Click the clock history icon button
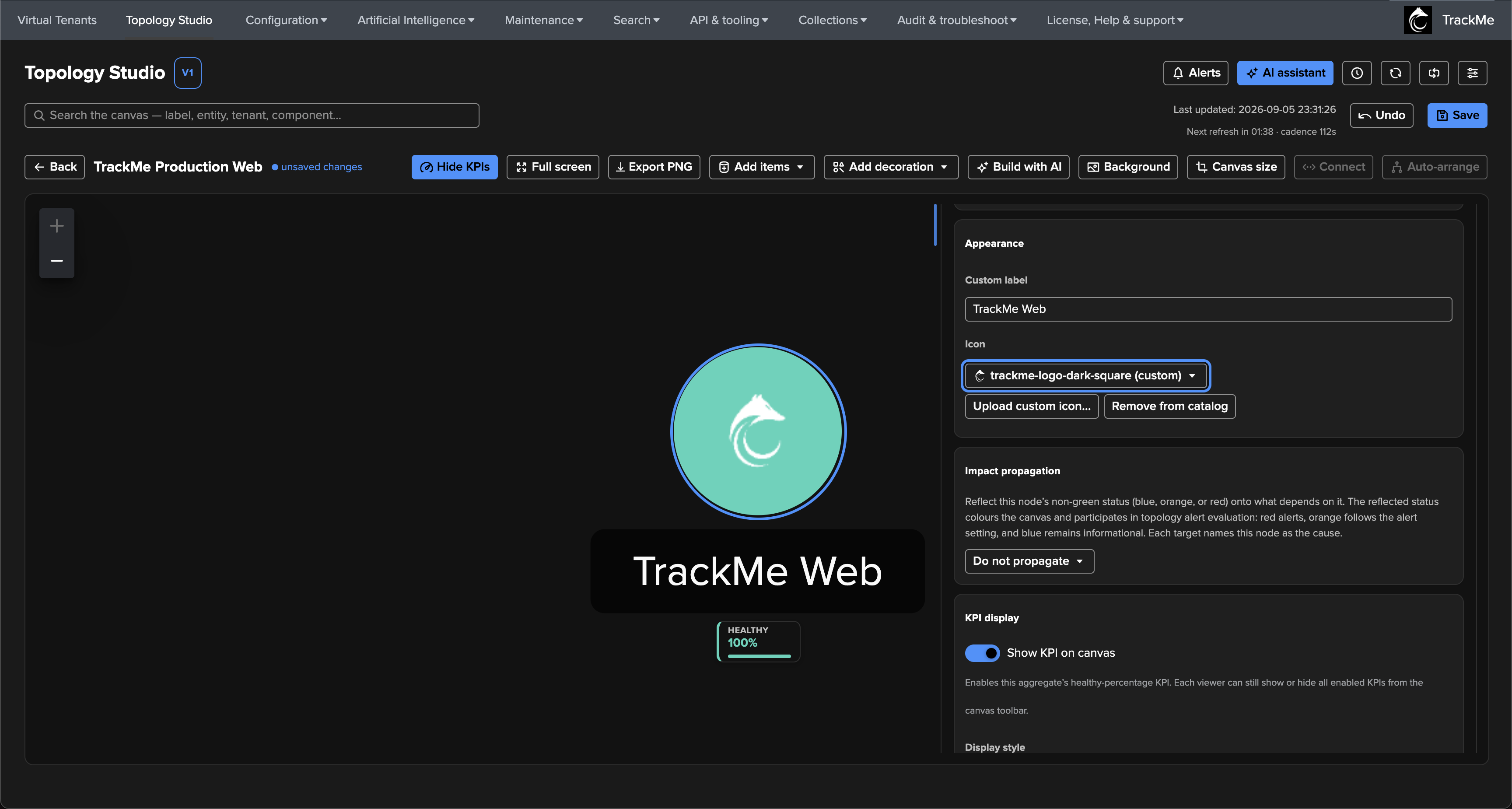 [x=1356, y=73]
